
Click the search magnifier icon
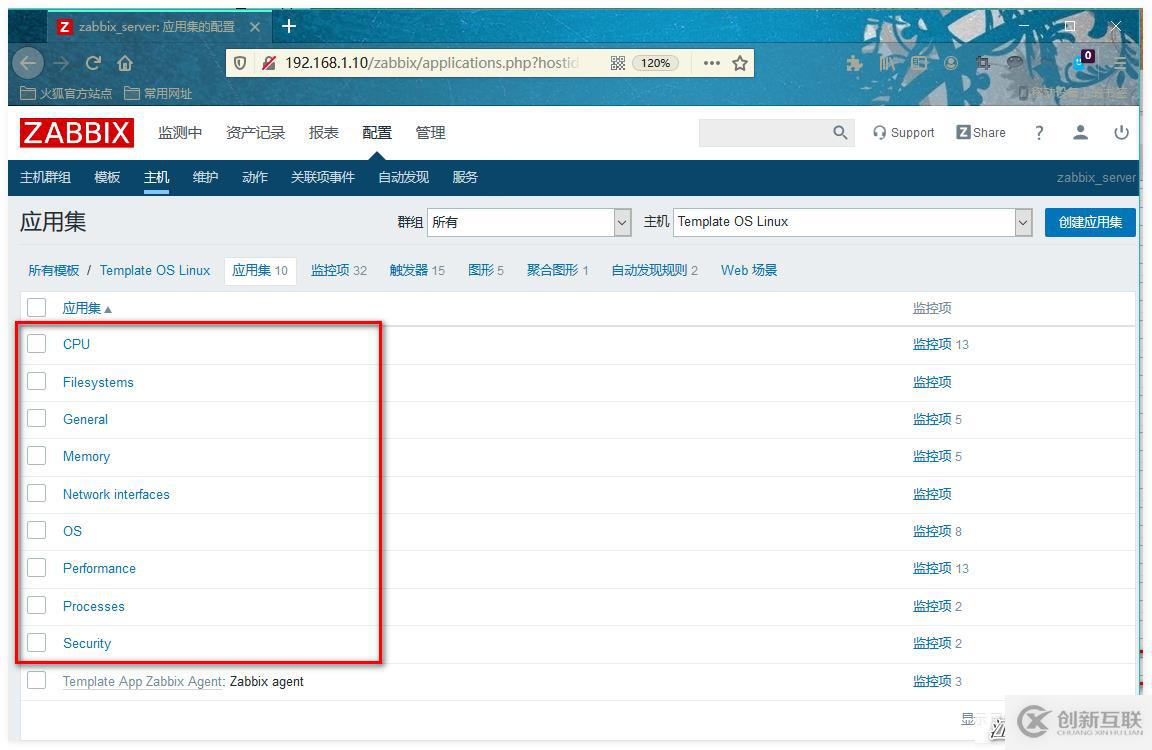840,132
